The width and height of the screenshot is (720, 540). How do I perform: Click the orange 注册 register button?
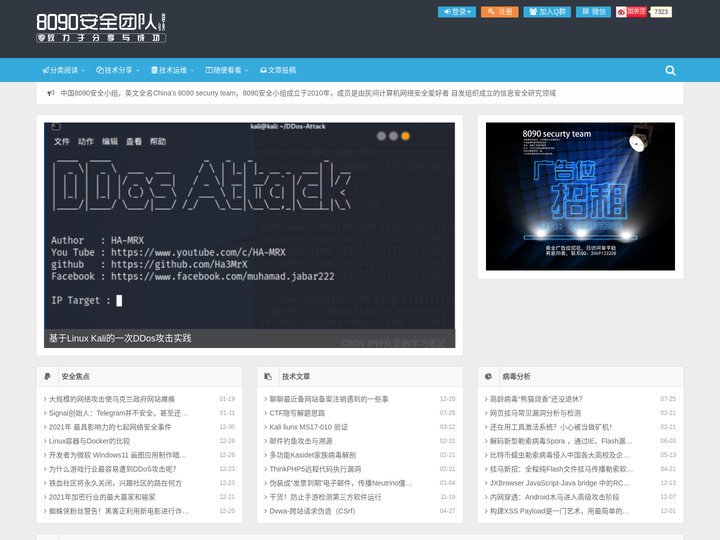click(x=500, y=11)
